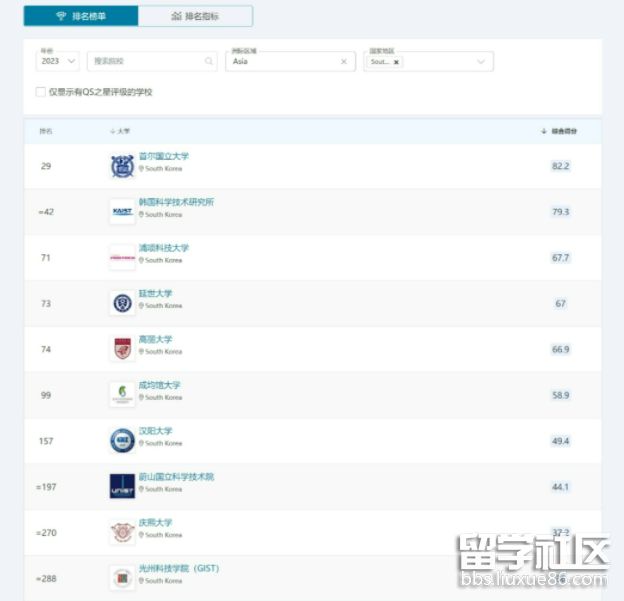This screenshot has width=624, height=601.
Task: Click the magnifier icon in search box
Action: point(209,61)
